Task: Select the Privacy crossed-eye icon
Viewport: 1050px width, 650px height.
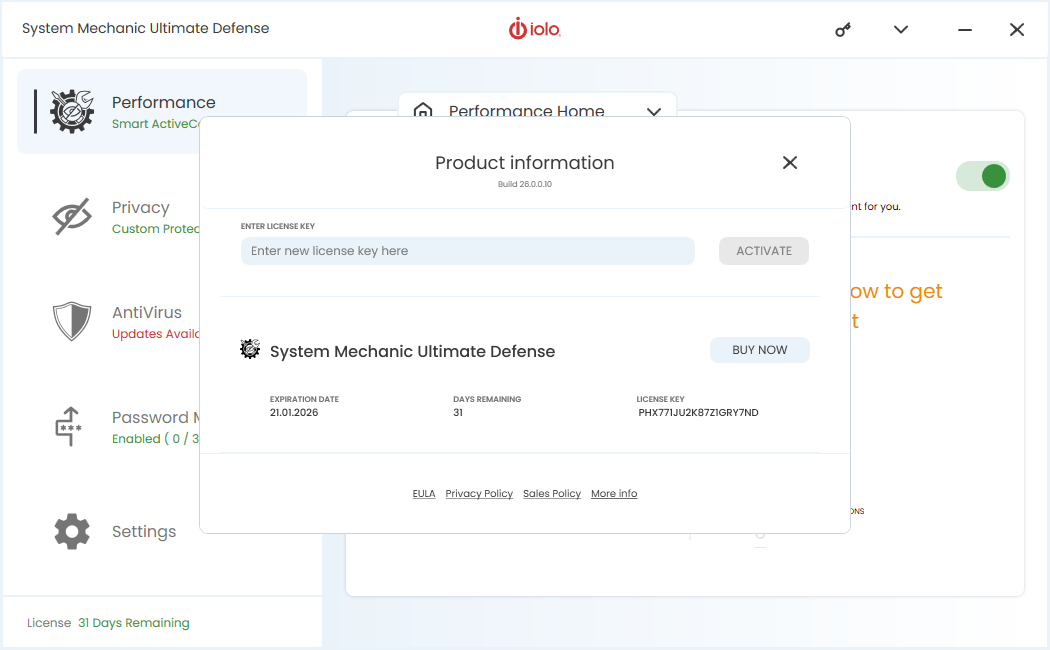Action: [x=72, y=216]
